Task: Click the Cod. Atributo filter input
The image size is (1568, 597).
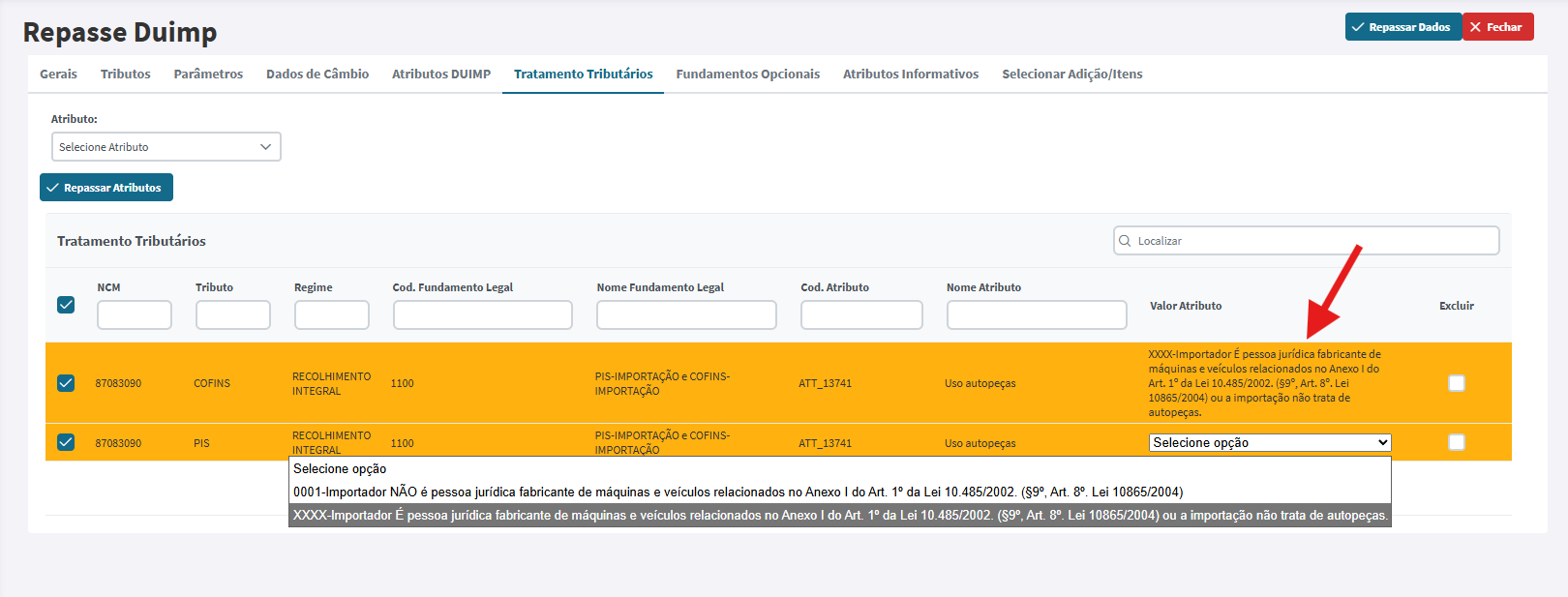Action: (x=861, y=314)
